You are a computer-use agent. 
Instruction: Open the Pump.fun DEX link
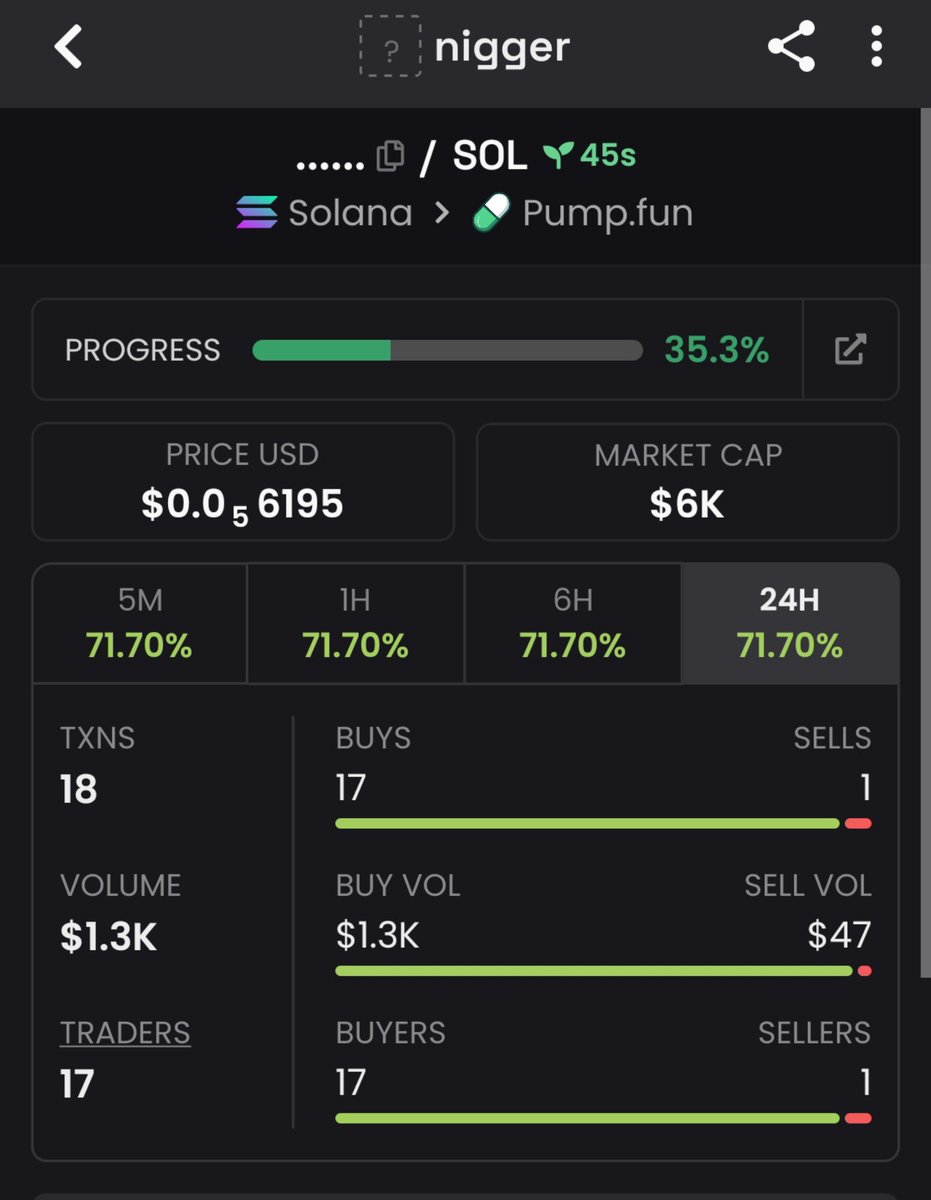tap(581, 213)
